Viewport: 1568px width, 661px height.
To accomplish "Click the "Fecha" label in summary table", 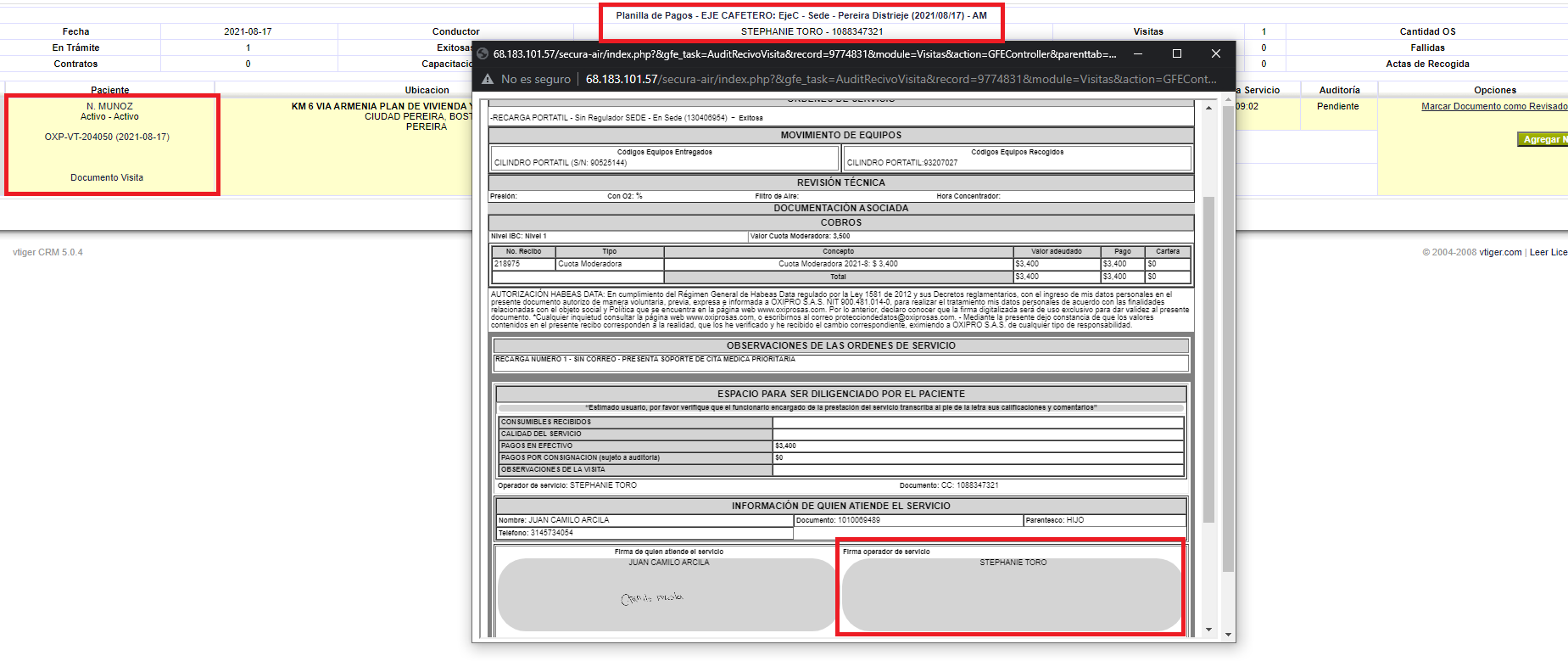I will pyautogui.click(x=75, y=31).
